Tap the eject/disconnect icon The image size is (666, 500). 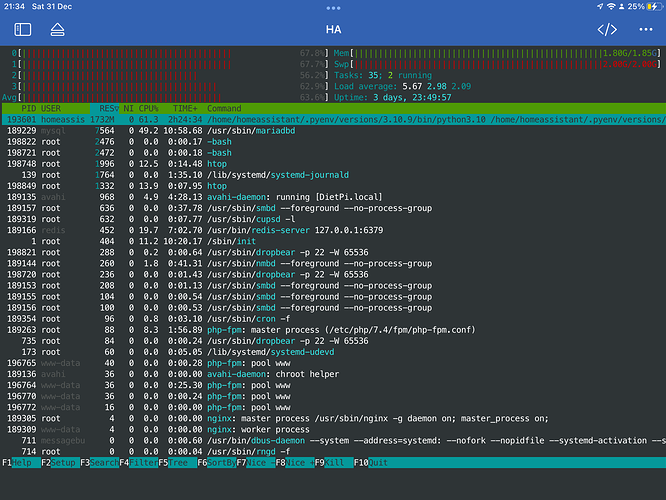(x=57, y=29)
